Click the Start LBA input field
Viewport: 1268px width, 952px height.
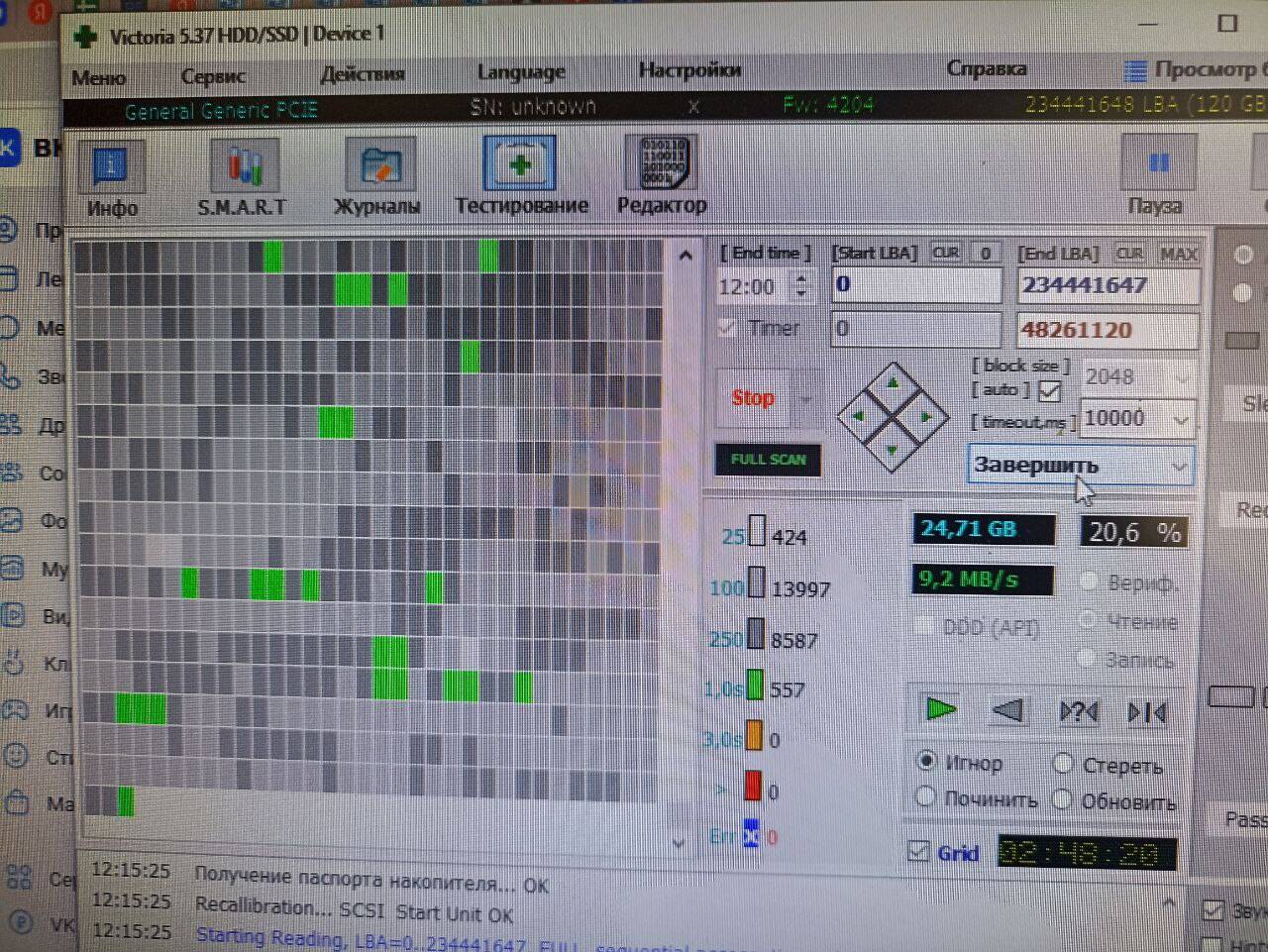point(915,285)
